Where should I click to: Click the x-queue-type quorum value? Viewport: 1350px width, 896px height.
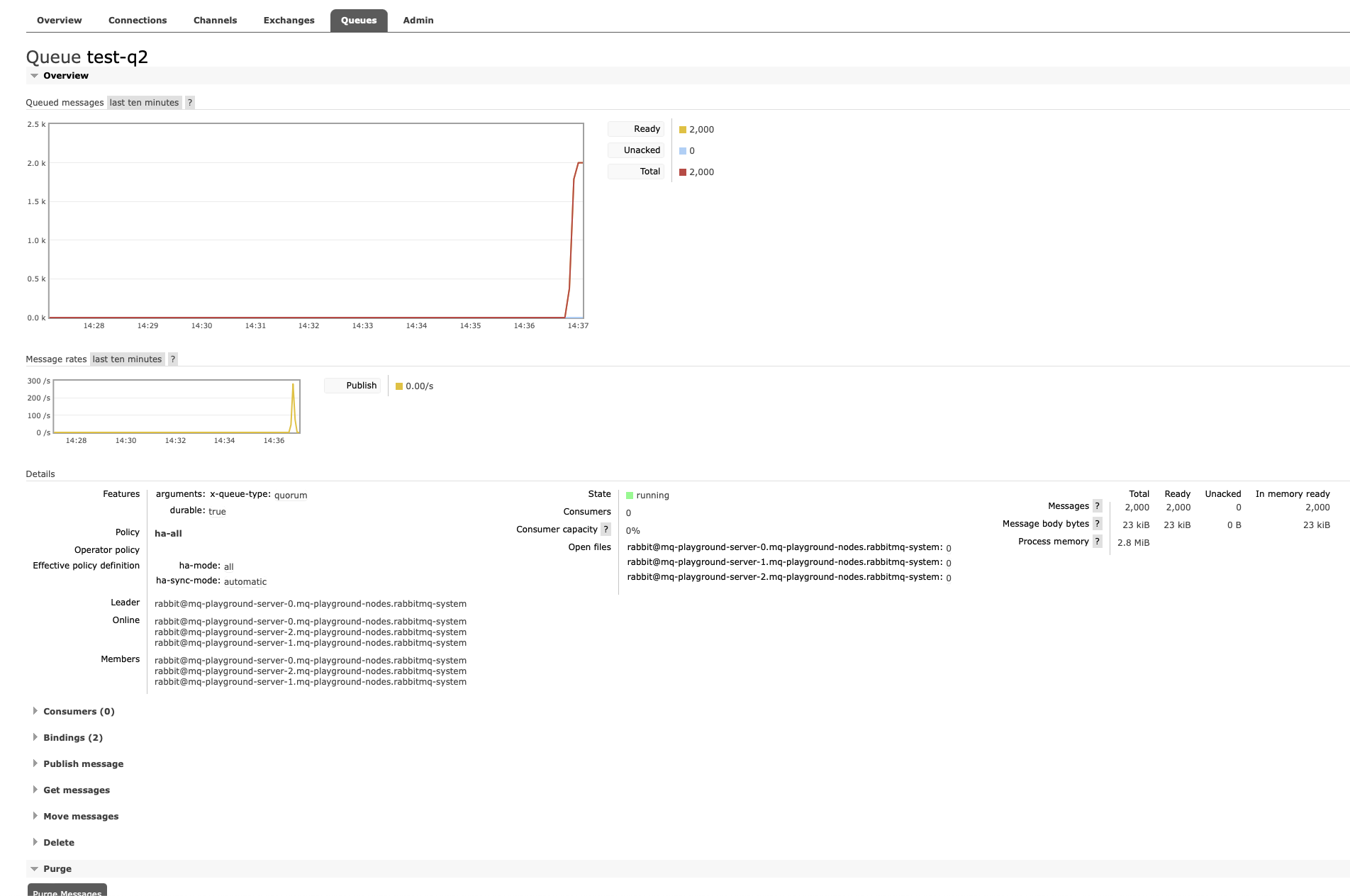pyautogui.click(x=291, y=495)
